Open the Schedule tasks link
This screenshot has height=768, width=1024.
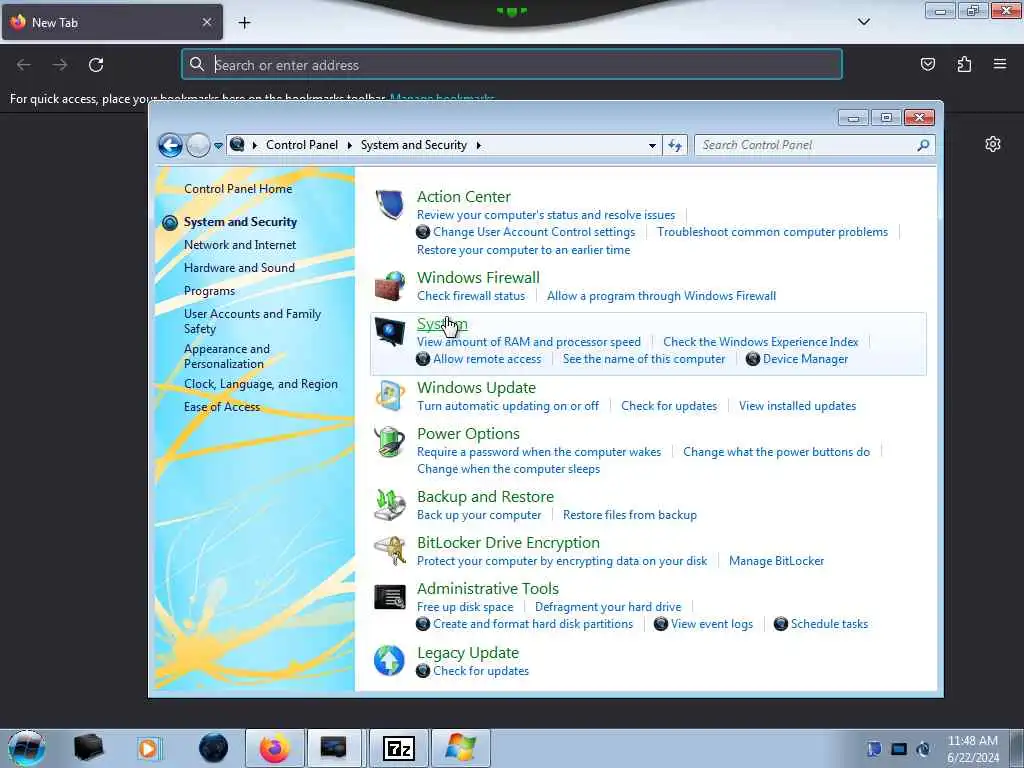coord(829,624)
